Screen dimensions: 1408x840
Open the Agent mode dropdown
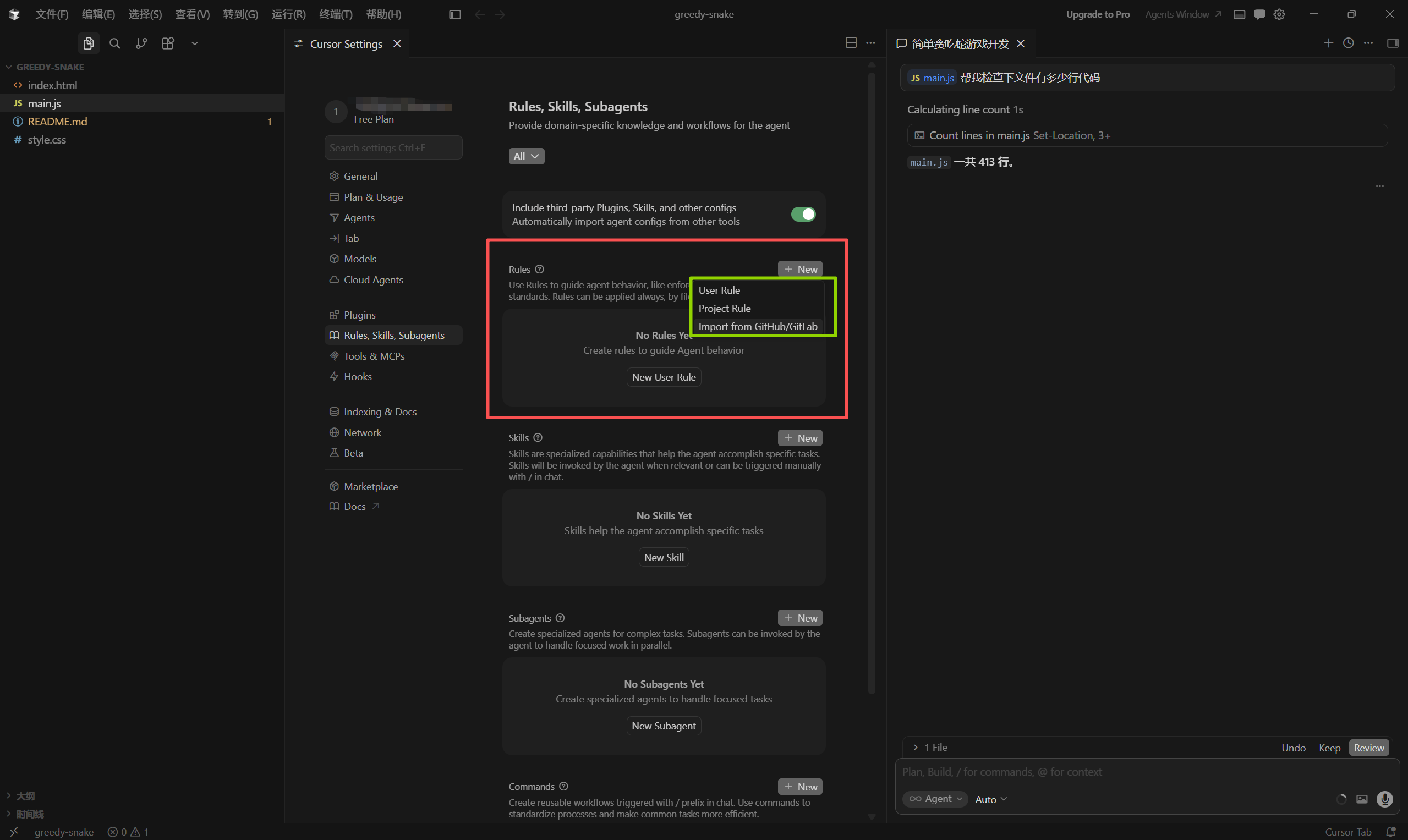(x=935, y=799)
